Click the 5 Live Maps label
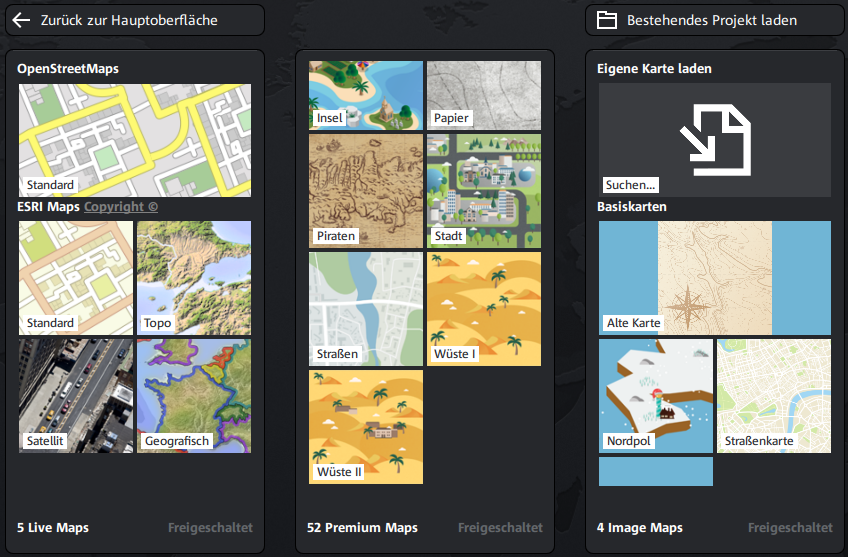 pyautogui.click(x=53, y=528)
